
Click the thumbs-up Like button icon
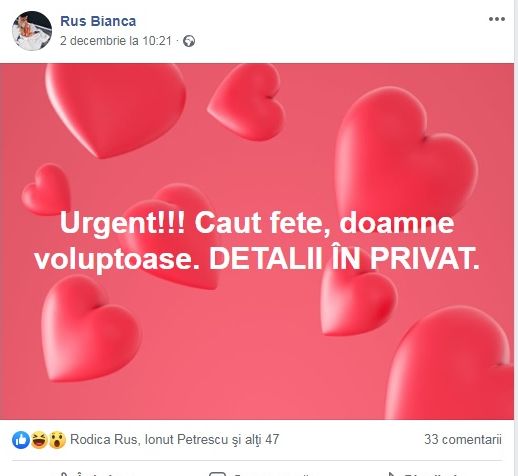(x=64, y=474)
